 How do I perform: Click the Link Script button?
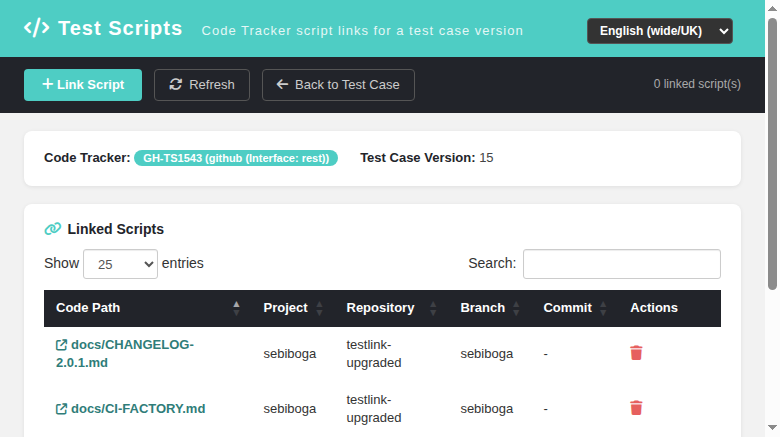[x=83, y=85]
